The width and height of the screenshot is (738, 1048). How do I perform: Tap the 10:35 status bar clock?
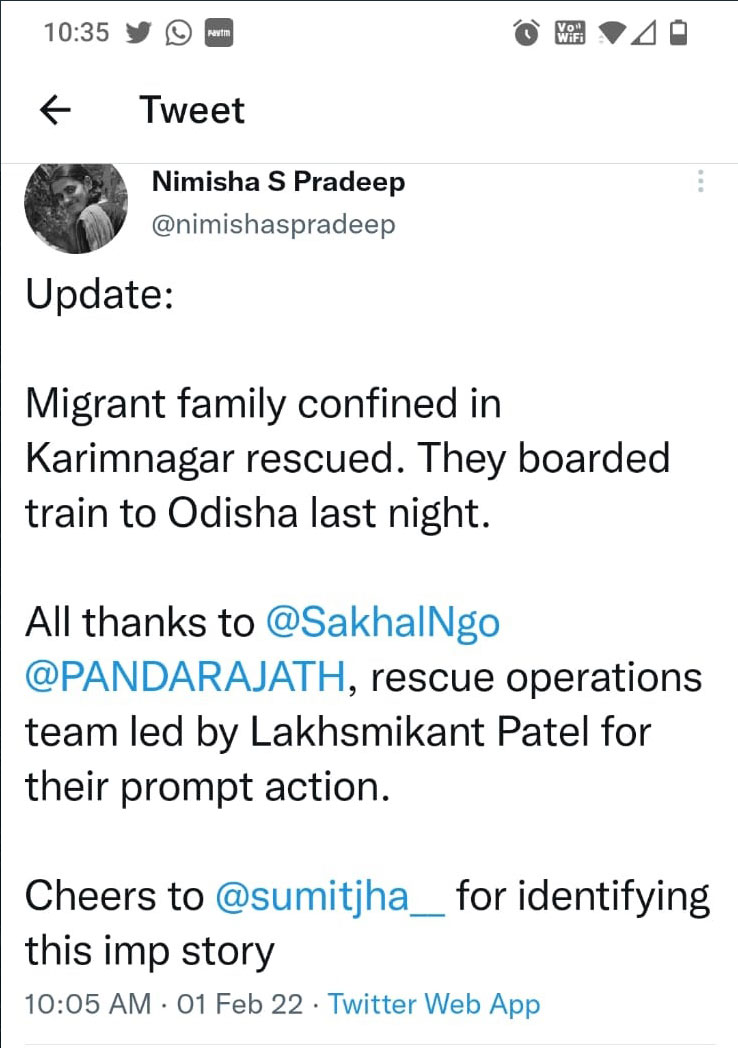point(76,32)
